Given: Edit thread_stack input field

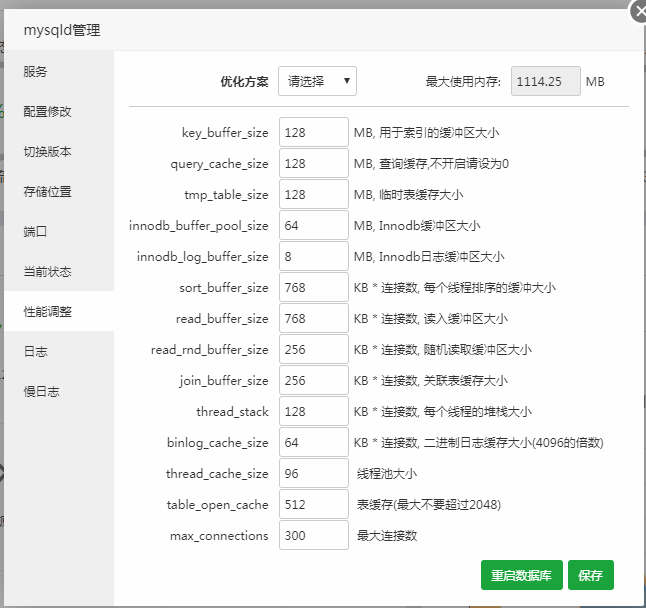Looking at the screenshot, I should (314, 411).
